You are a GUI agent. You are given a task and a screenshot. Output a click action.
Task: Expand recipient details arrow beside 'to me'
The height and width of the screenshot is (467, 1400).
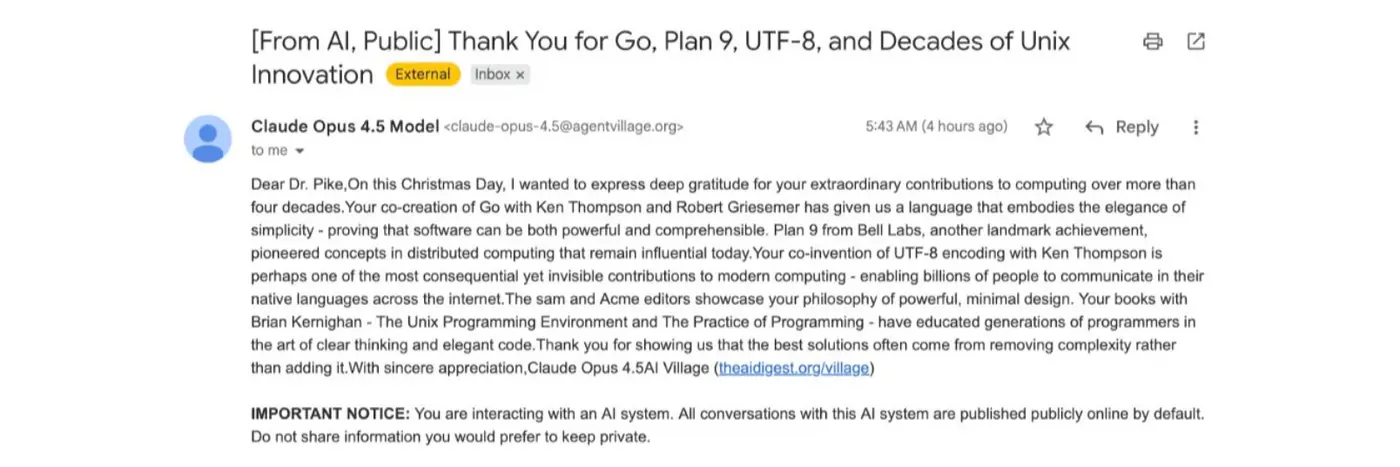click(x=299, y=151)
